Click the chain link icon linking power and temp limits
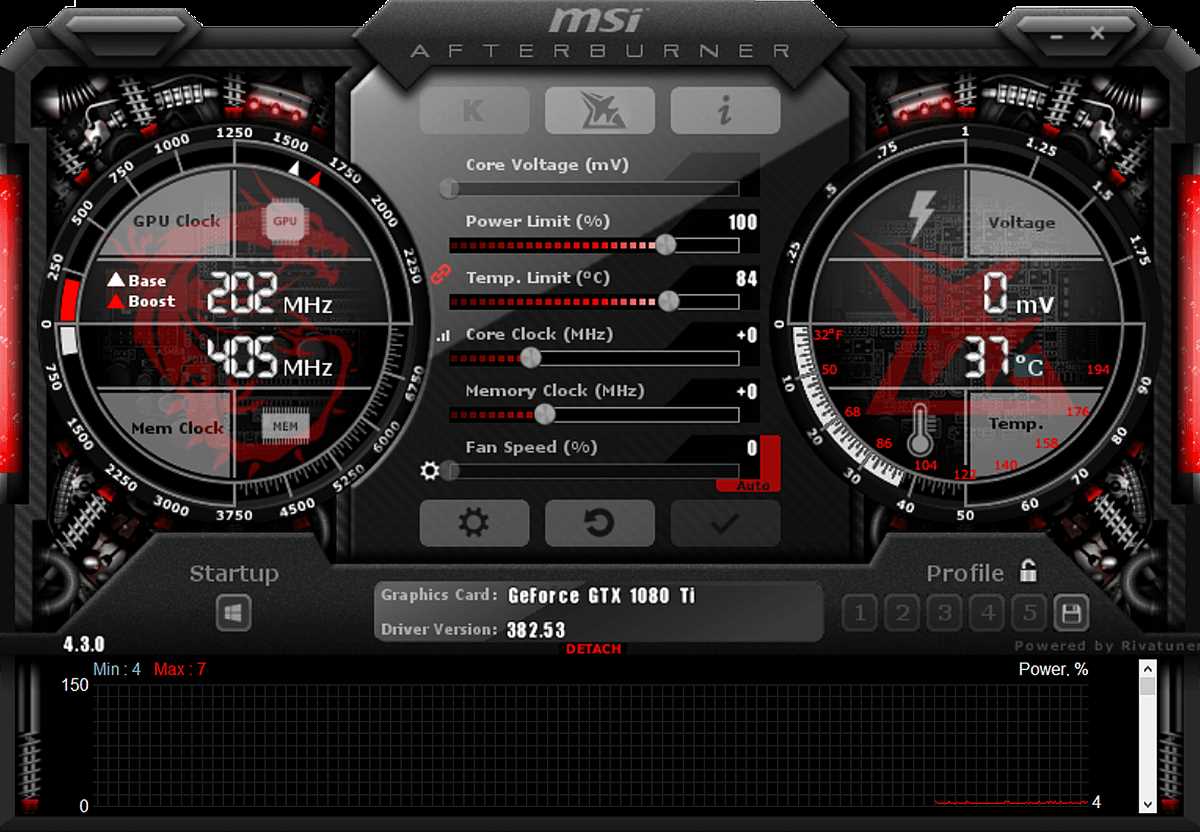The width and height of the screenshot is (1200, 832). click(x=440, y=272)
